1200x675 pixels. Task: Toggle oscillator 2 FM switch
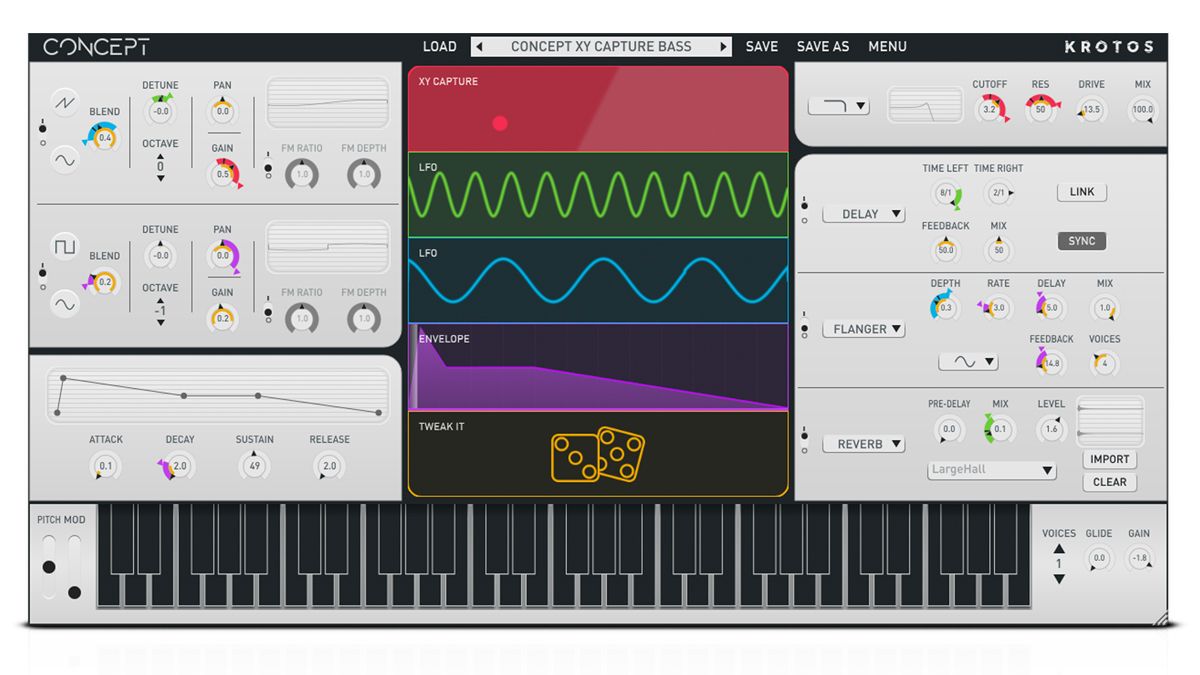pyautogui.click(x=268, y=309)
